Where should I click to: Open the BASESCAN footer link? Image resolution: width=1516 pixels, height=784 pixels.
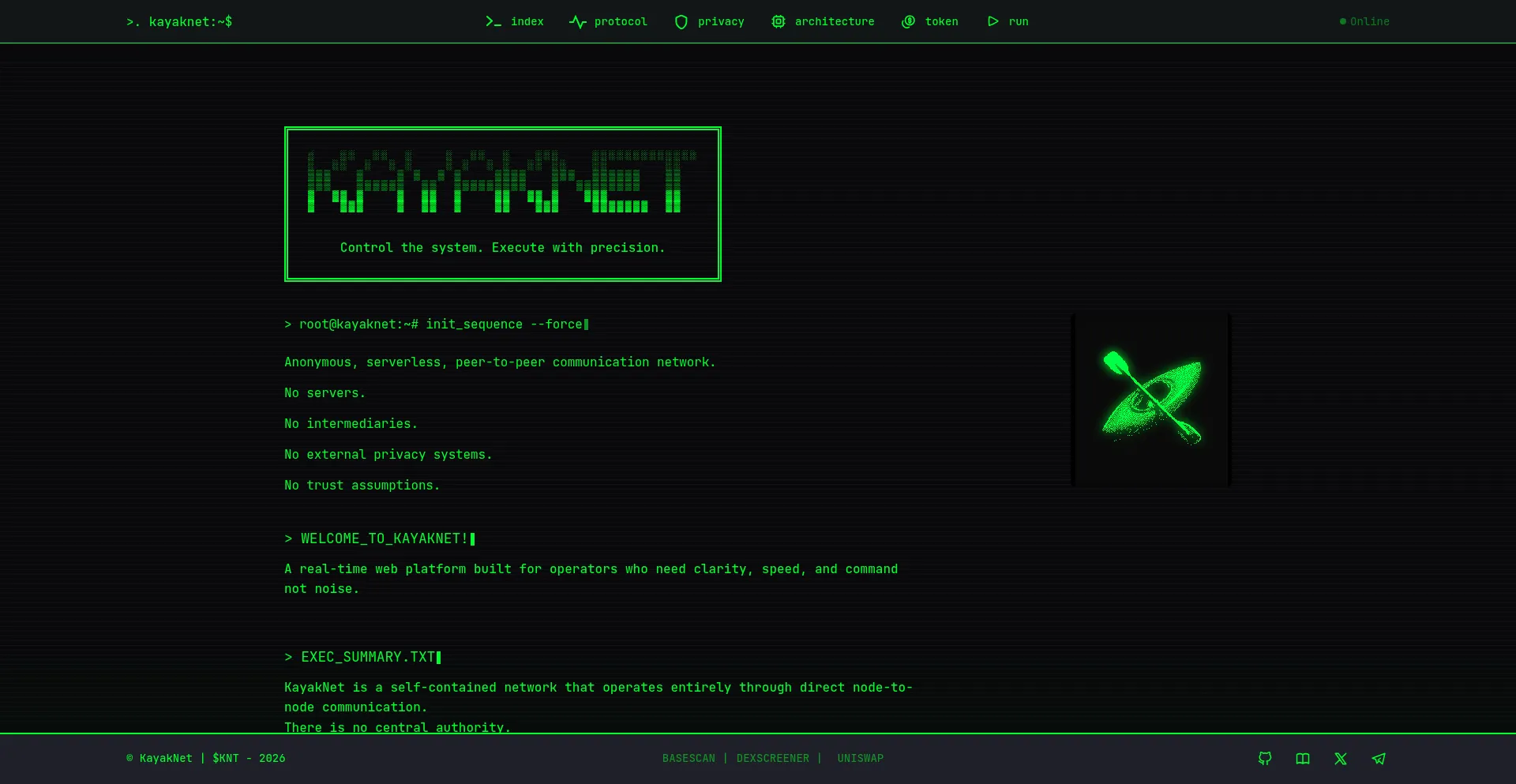tap(689, 759)
